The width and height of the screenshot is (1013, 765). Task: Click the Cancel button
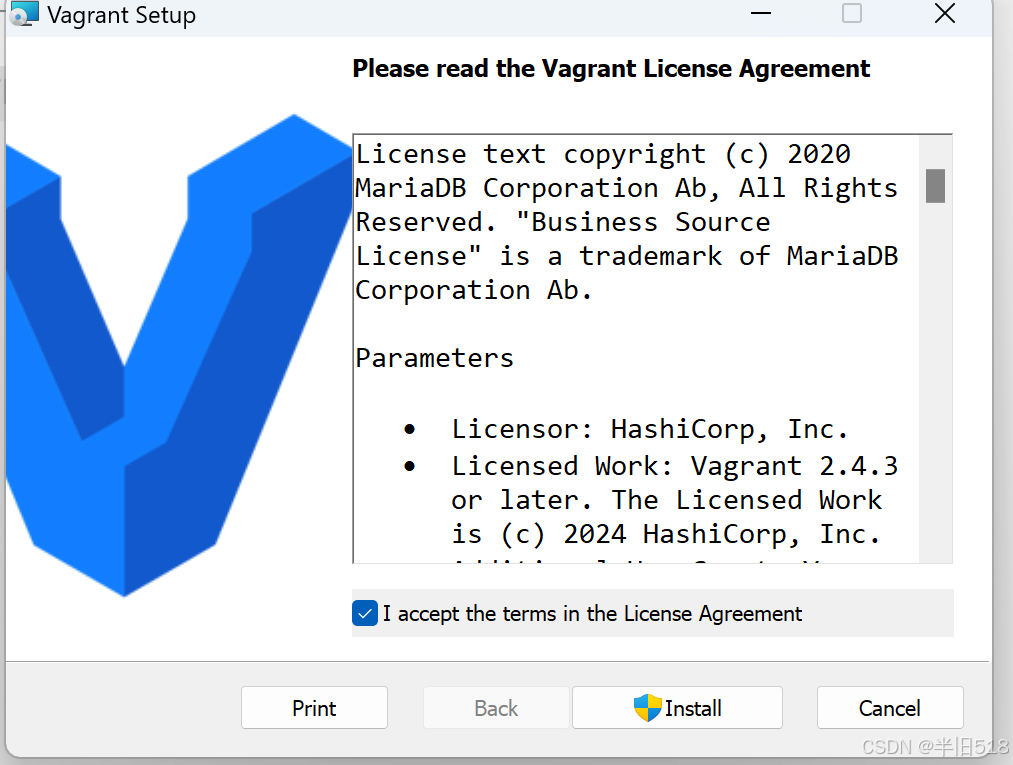890,707
